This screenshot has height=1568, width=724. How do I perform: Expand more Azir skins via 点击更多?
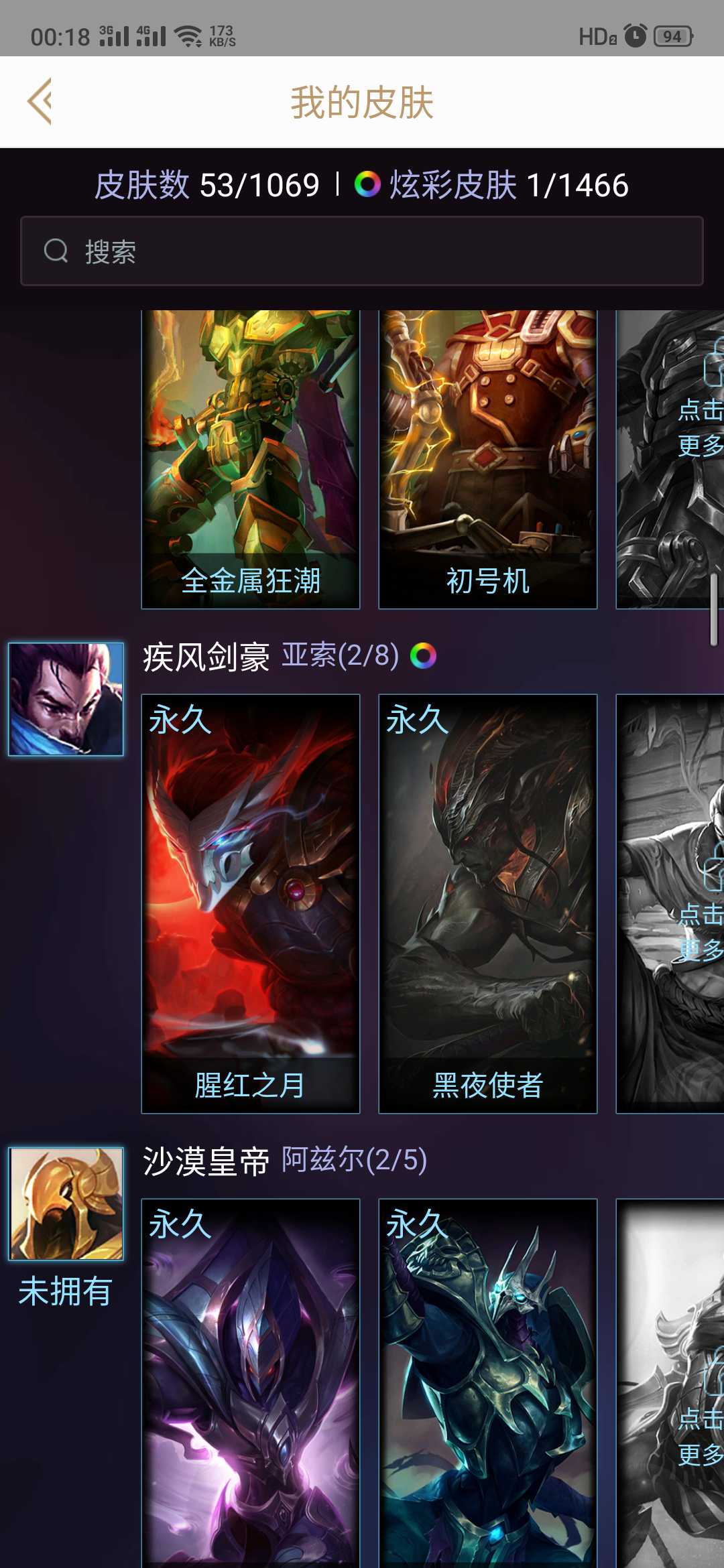coord(701,1436)
